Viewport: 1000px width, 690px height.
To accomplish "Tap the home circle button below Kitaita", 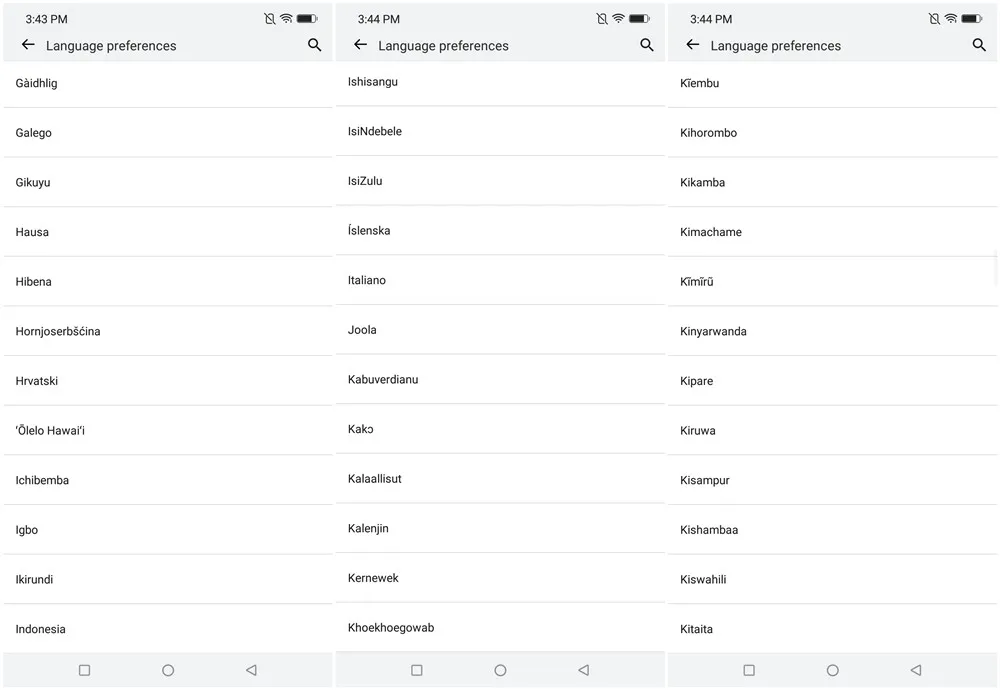I will click(x=832, y=670).
